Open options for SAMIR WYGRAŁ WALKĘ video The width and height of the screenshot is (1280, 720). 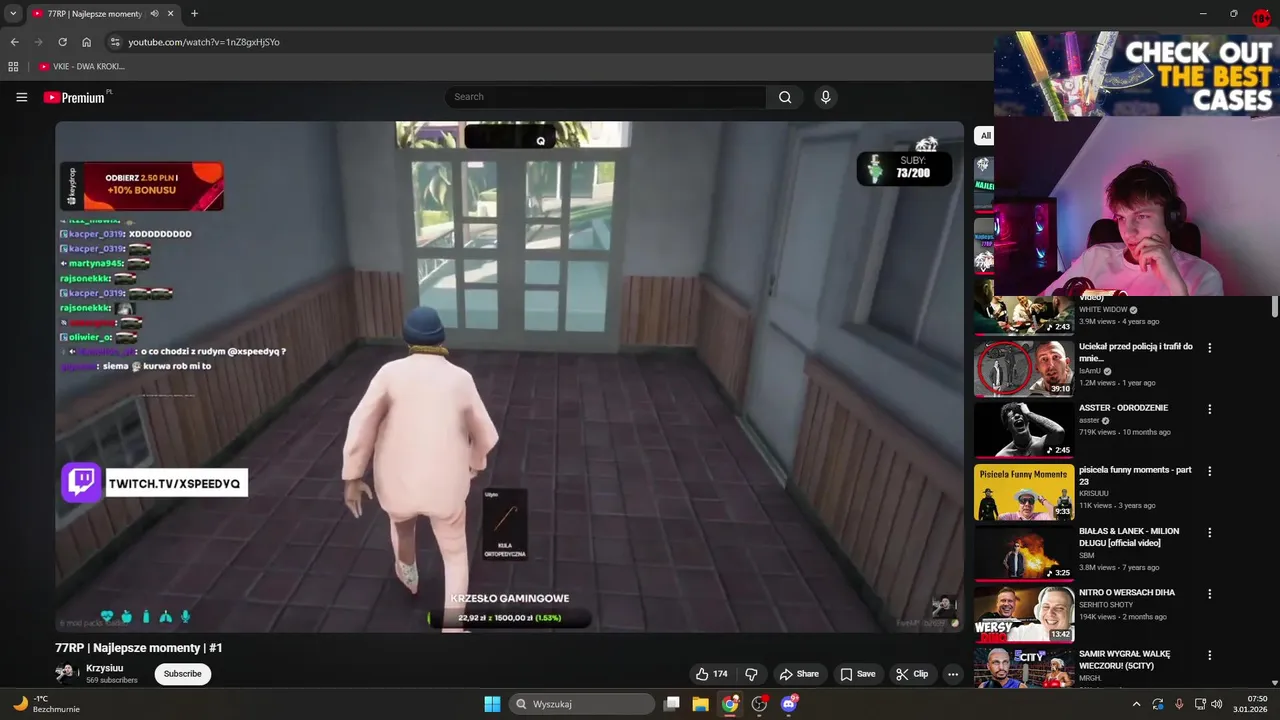click(1210, 656)
